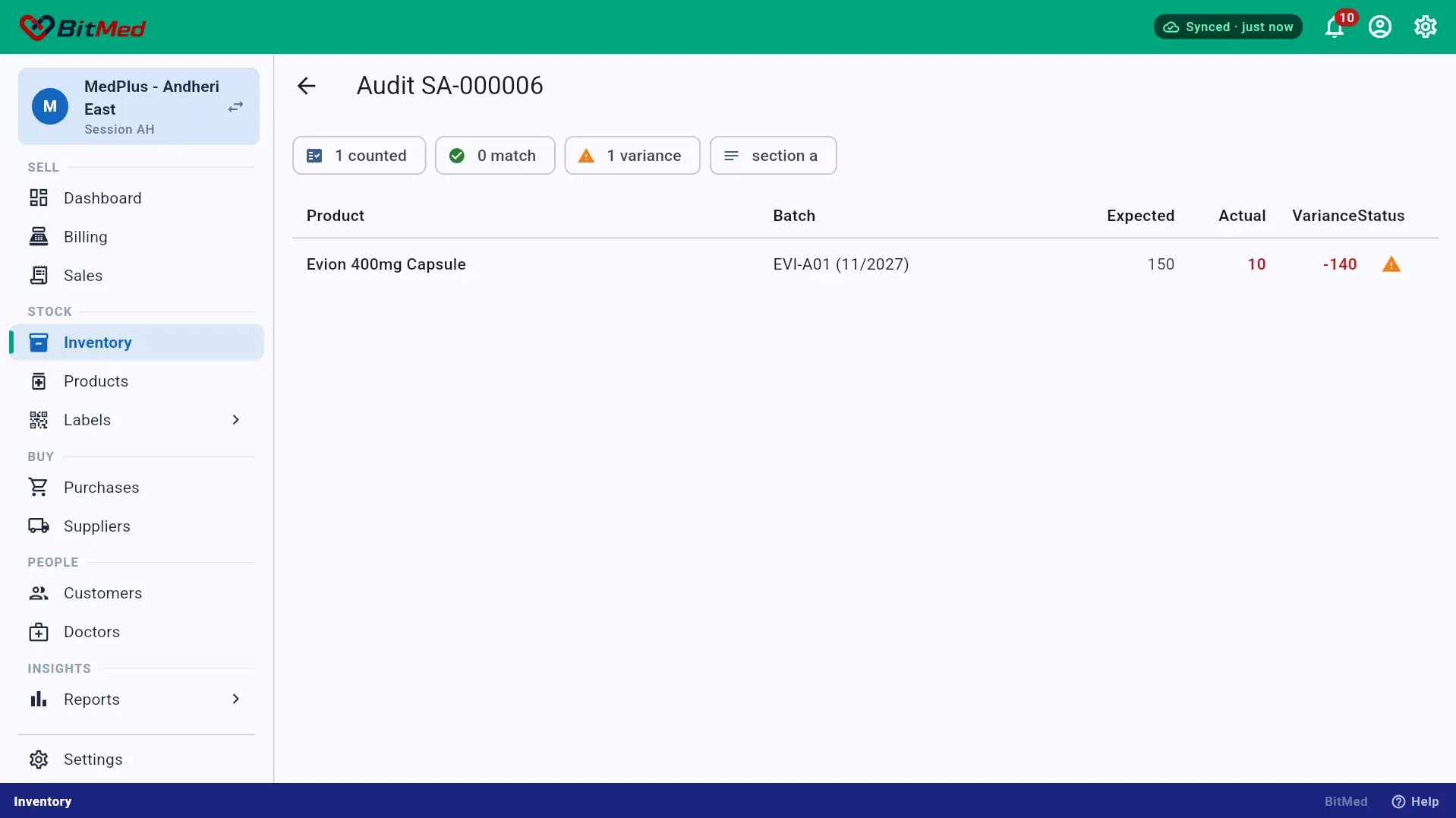Click the Products medicine icon

(39, 381)
